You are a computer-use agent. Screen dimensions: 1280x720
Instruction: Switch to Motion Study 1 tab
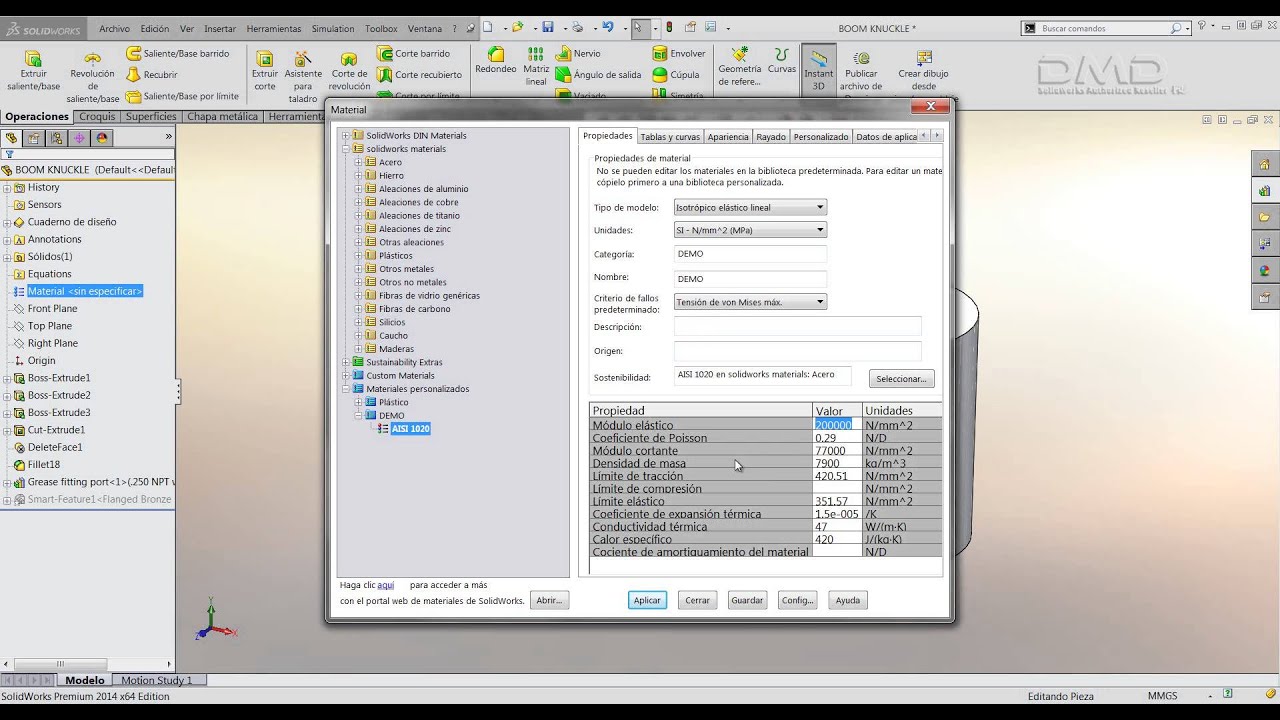tap(156, 680)
